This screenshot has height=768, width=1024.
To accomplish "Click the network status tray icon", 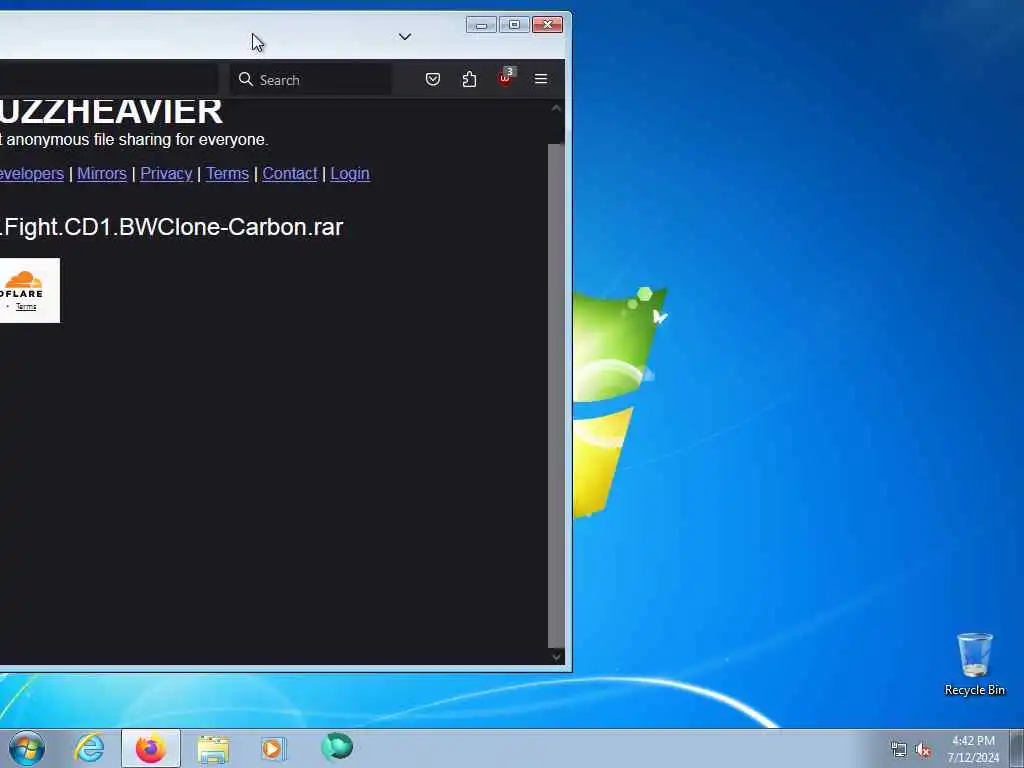I will (x=899, y=749).
